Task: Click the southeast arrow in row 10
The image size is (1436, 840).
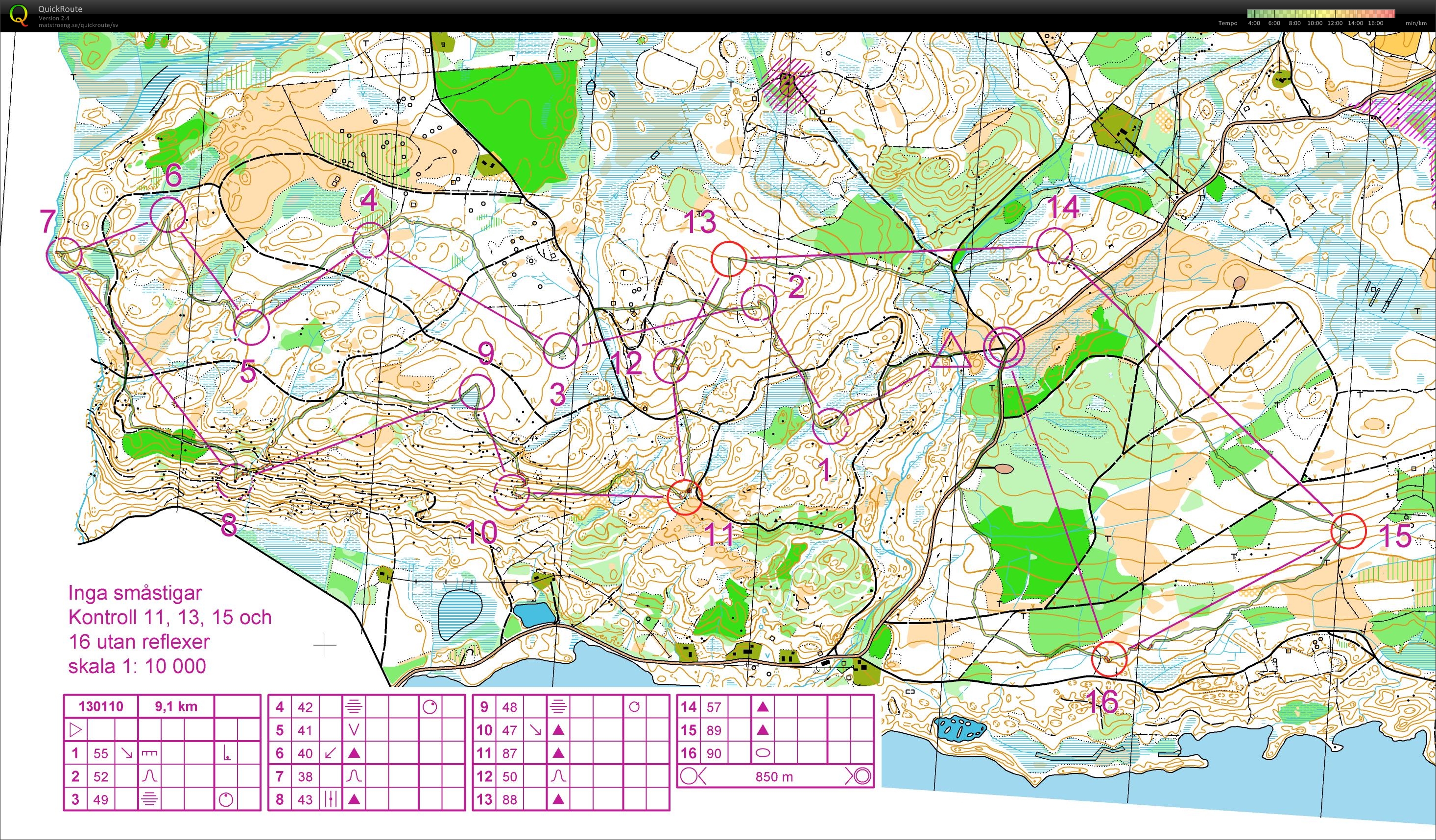Action: tap(536, 729)
